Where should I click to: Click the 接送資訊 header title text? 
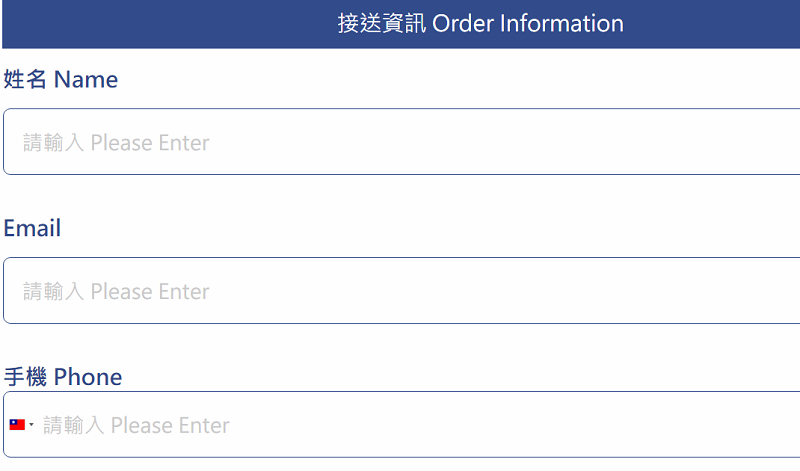coord(382,24)
